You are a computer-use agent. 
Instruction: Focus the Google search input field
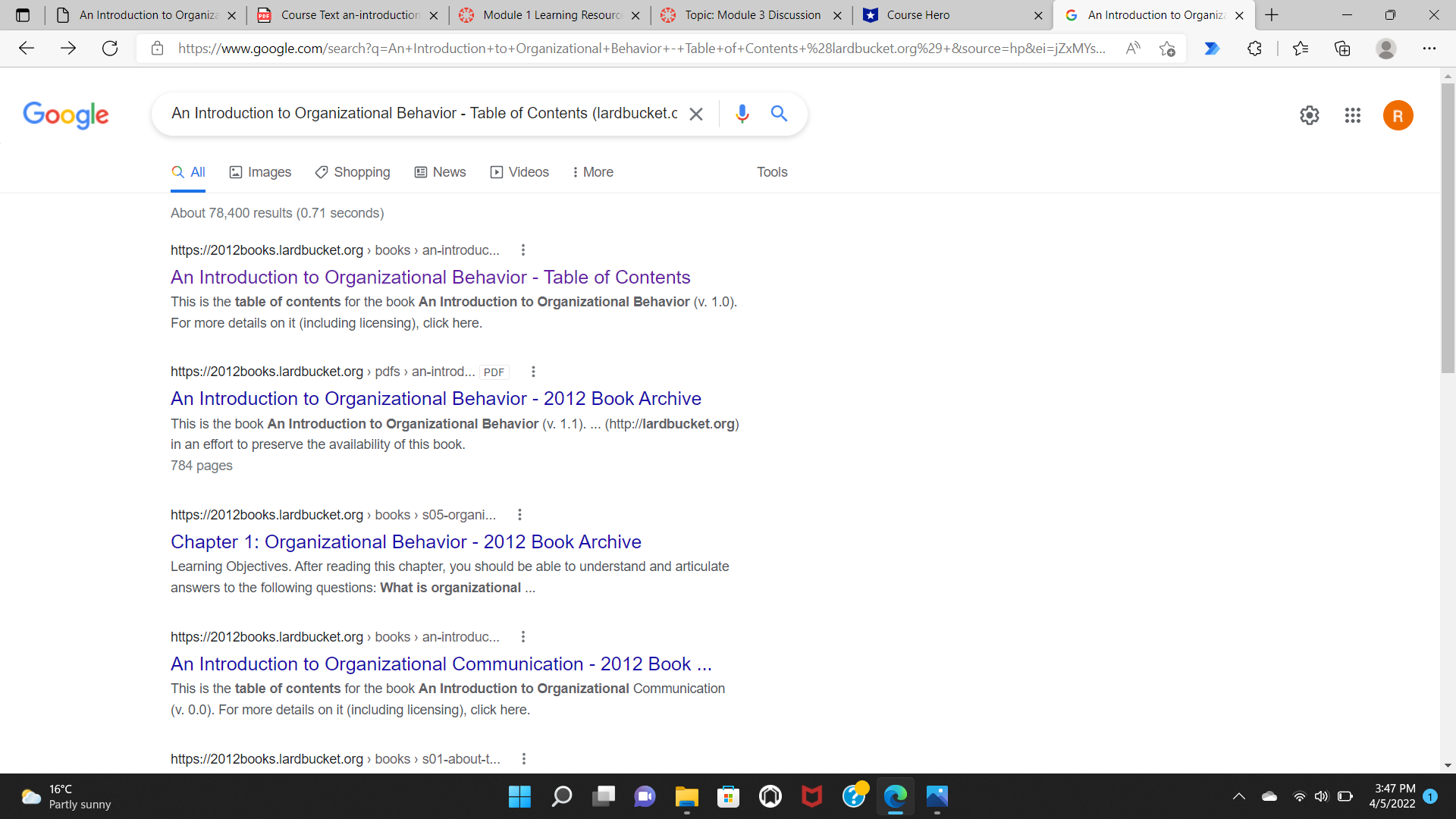pyautogui.click(x=425, y=114)
